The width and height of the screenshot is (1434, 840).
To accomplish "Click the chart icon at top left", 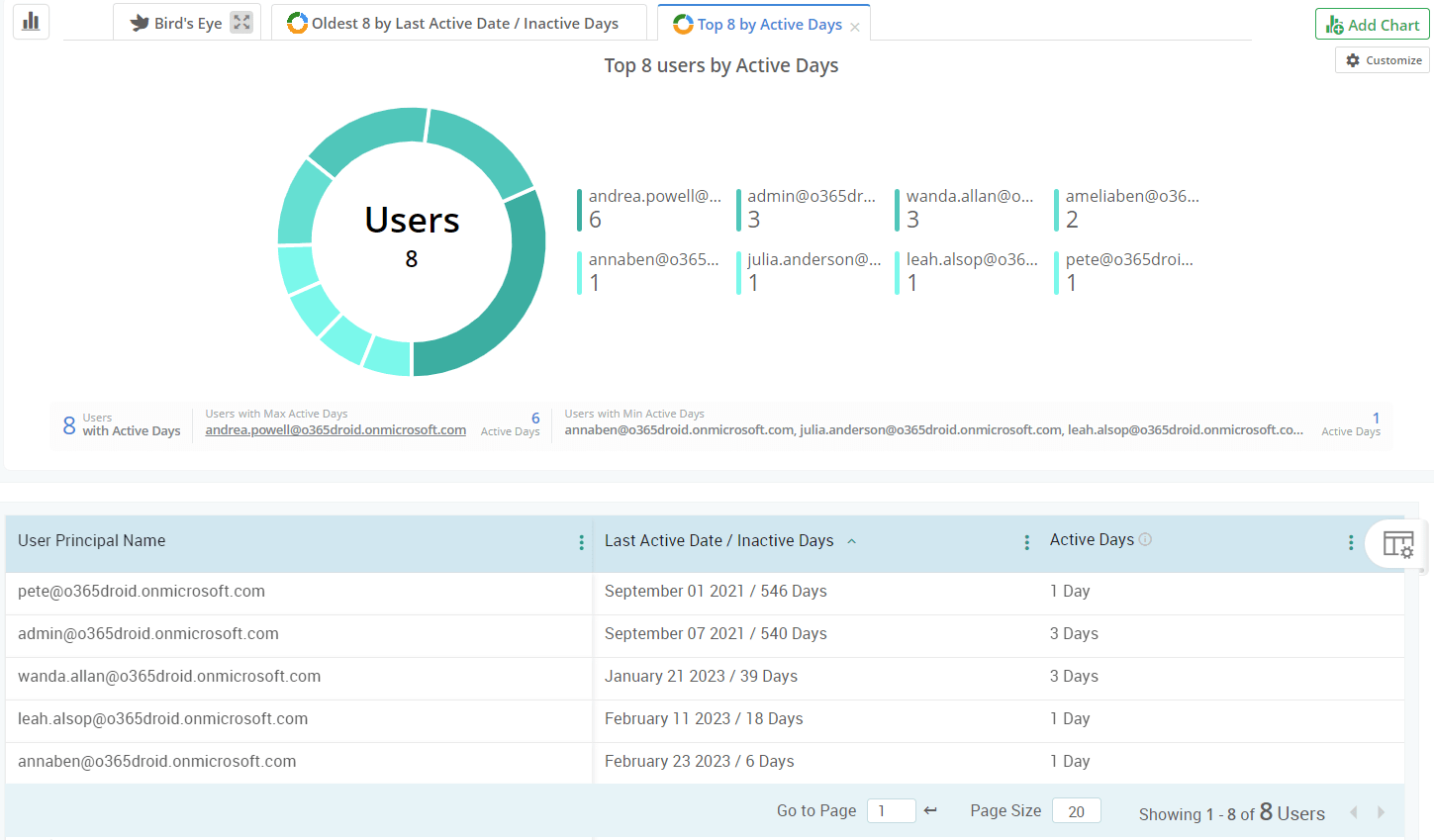I will [29, 22].
